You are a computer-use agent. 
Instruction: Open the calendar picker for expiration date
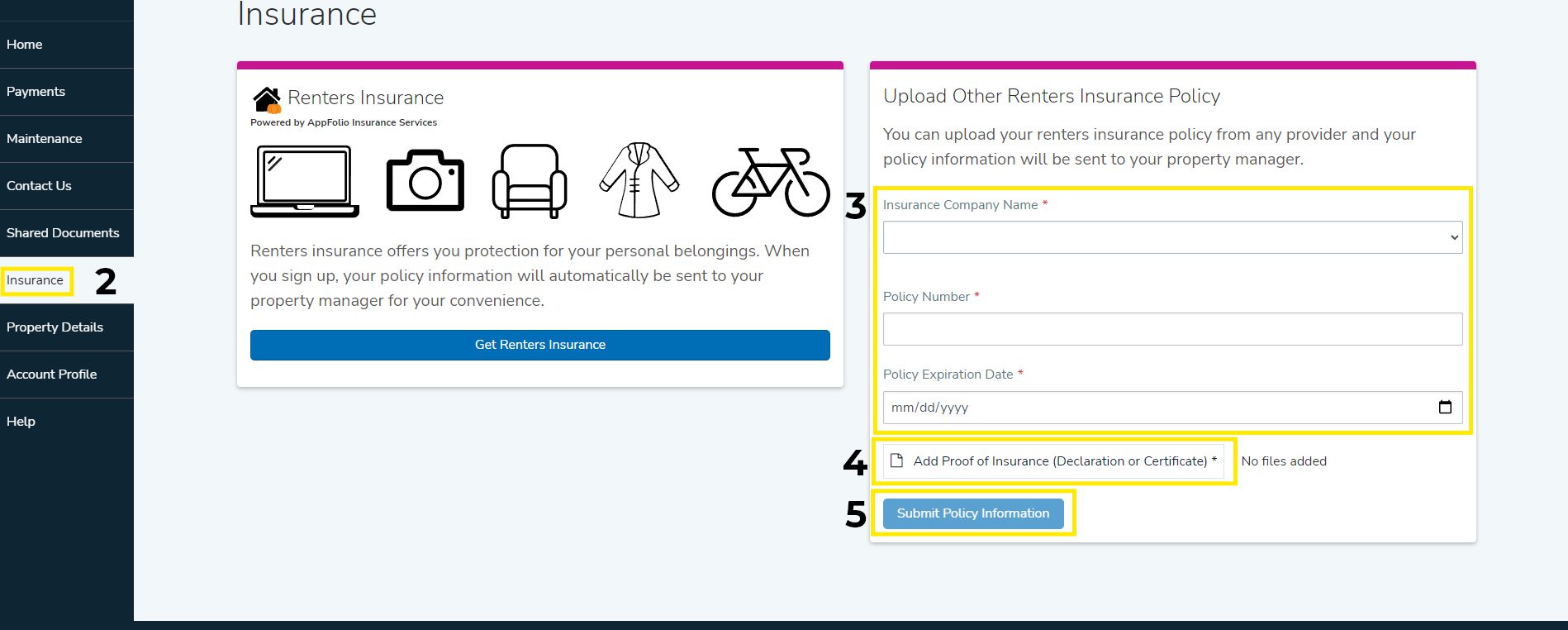pos(1445,407)
